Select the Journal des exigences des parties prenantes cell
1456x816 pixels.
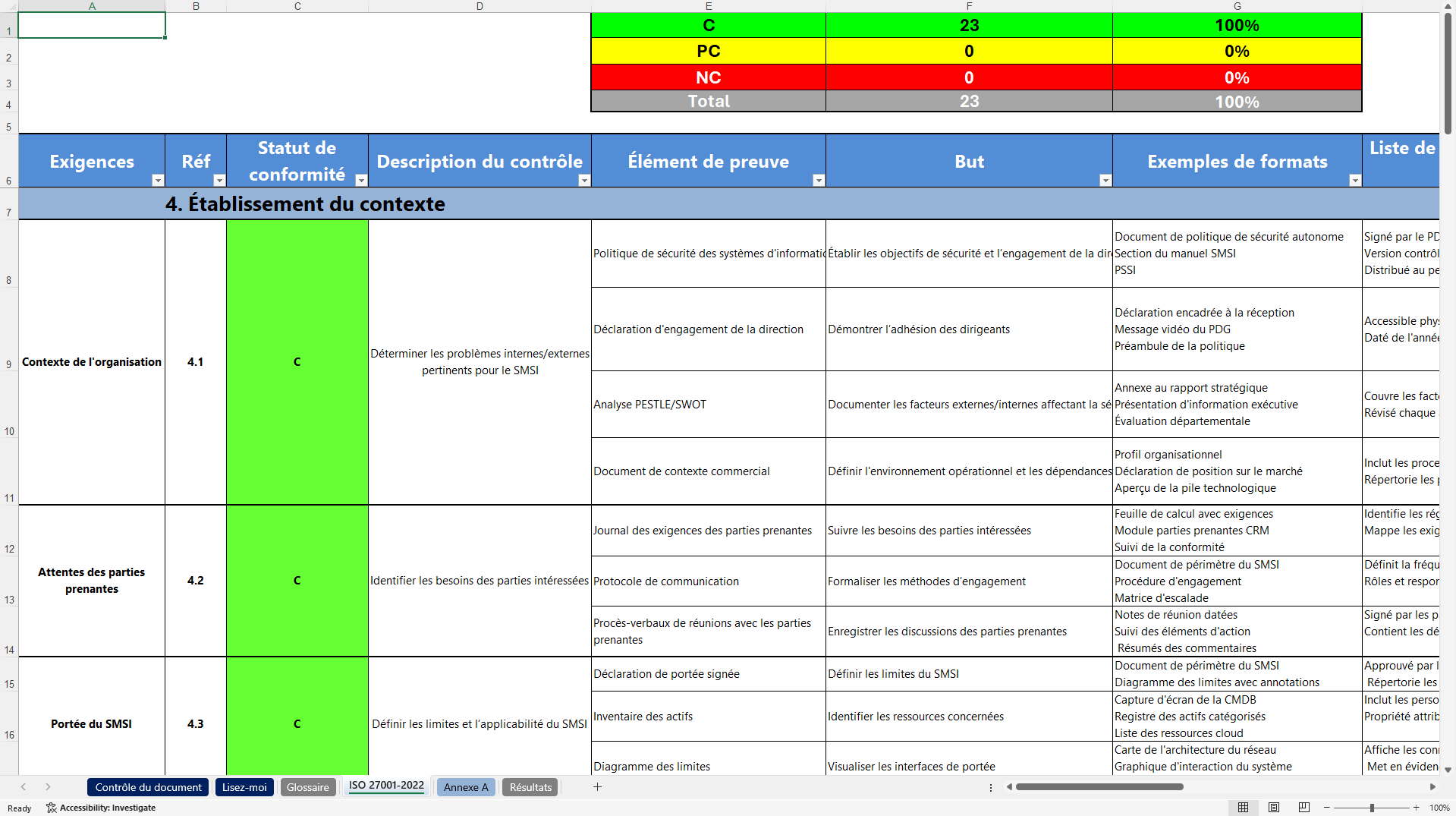[709, 531]
